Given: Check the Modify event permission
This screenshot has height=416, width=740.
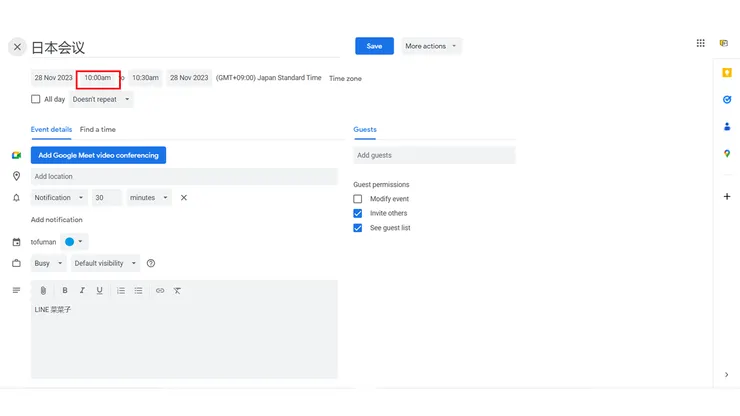Looking at the screenshot, I should click(358, 199).
